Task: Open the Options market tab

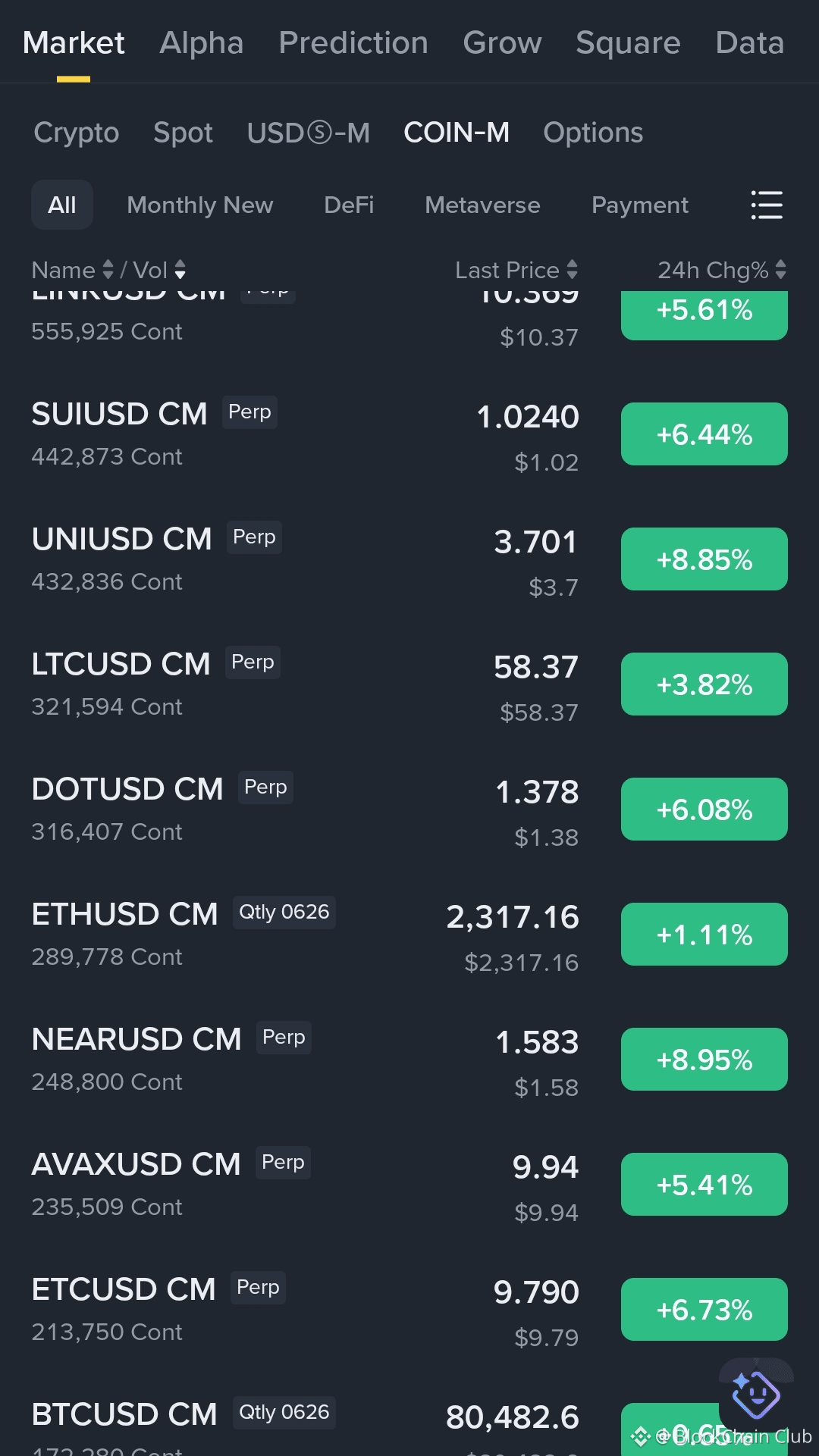Action: click(593, 133)
